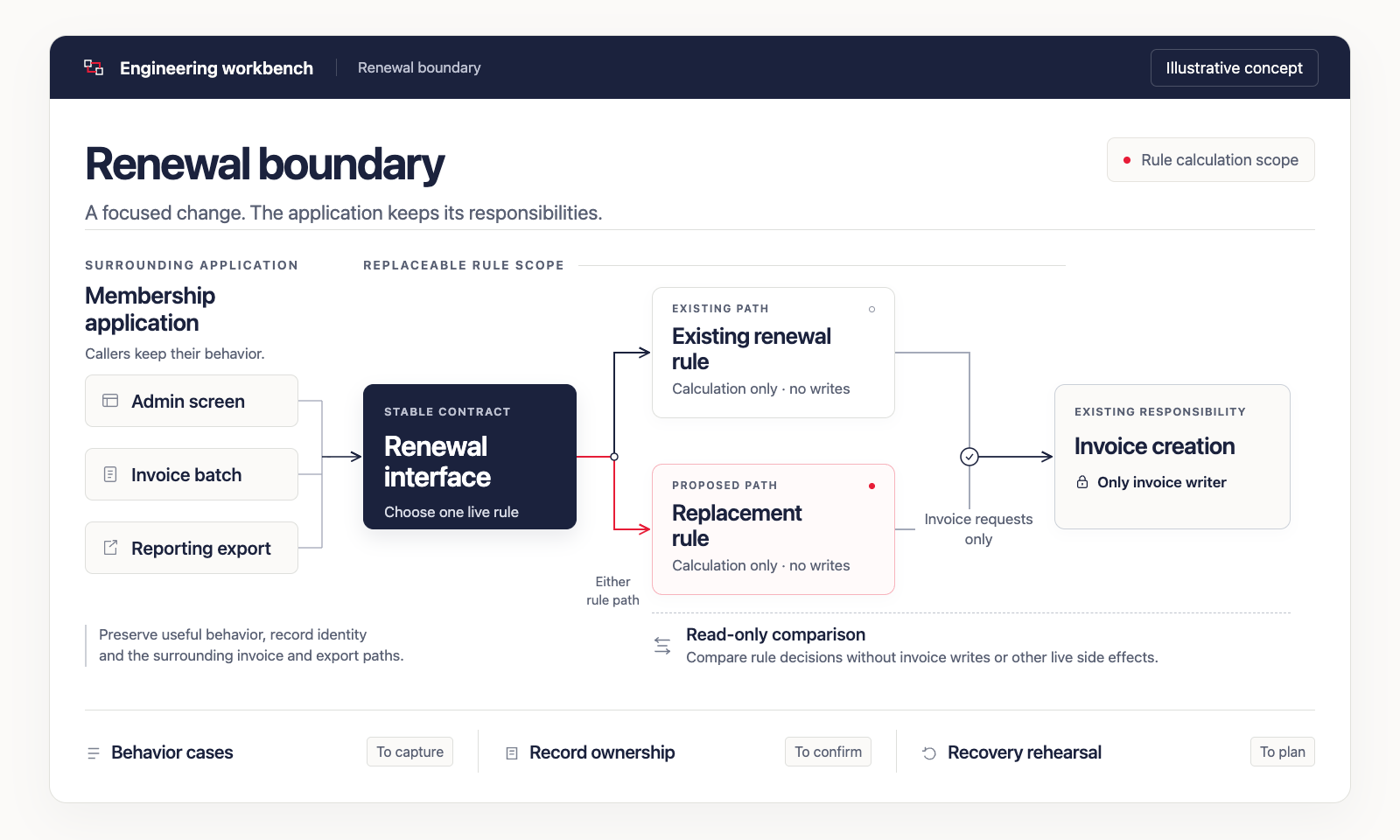The width and height of the screenshot is (1400, 840).
Task: Click the REPLACEABLE RULE SCOPE label
Action: pos(464,265)
